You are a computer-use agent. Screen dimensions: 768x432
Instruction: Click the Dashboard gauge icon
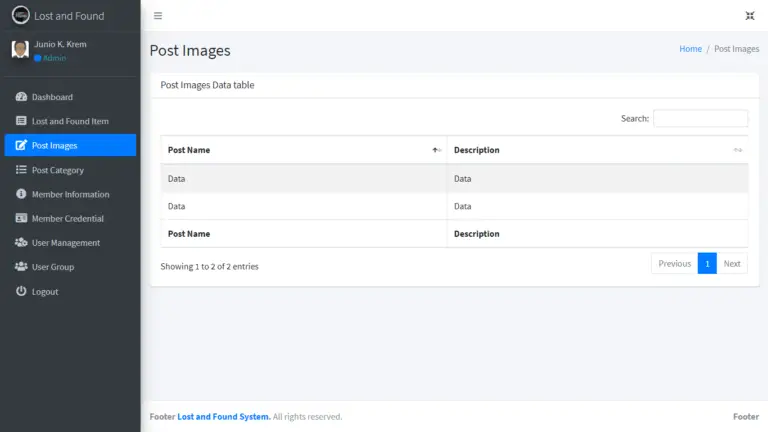21,96
